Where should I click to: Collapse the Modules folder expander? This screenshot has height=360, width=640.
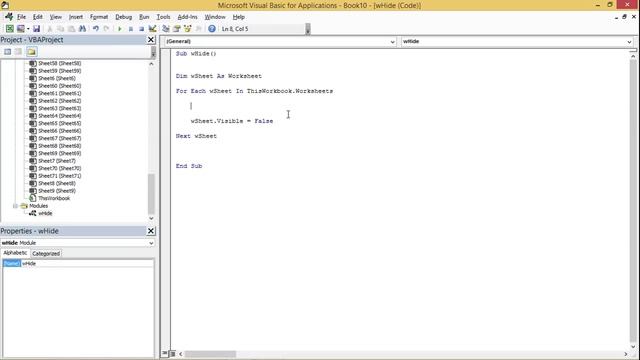tap(16, 206)
